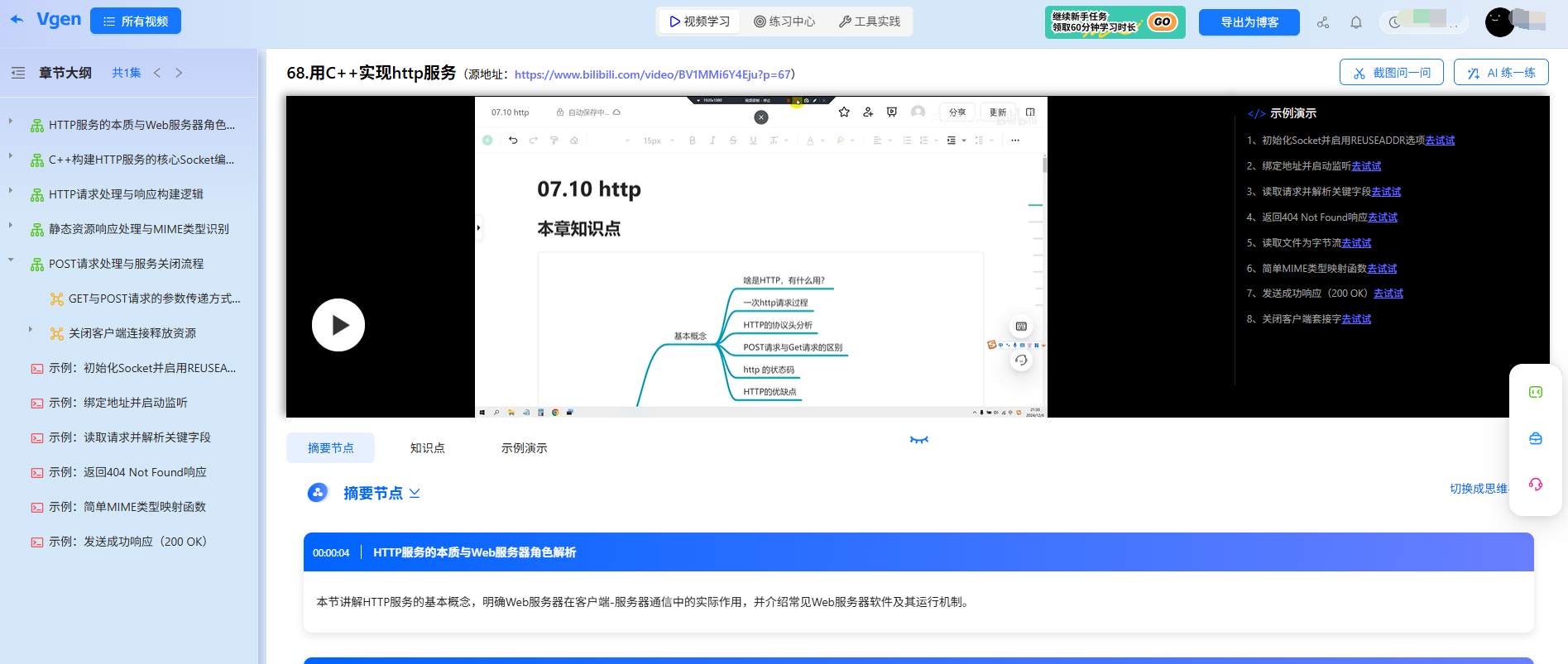1568x664 pixels.
Task: Toggle the closed-eye hide icon below video
Action: (x=918, y=440)
